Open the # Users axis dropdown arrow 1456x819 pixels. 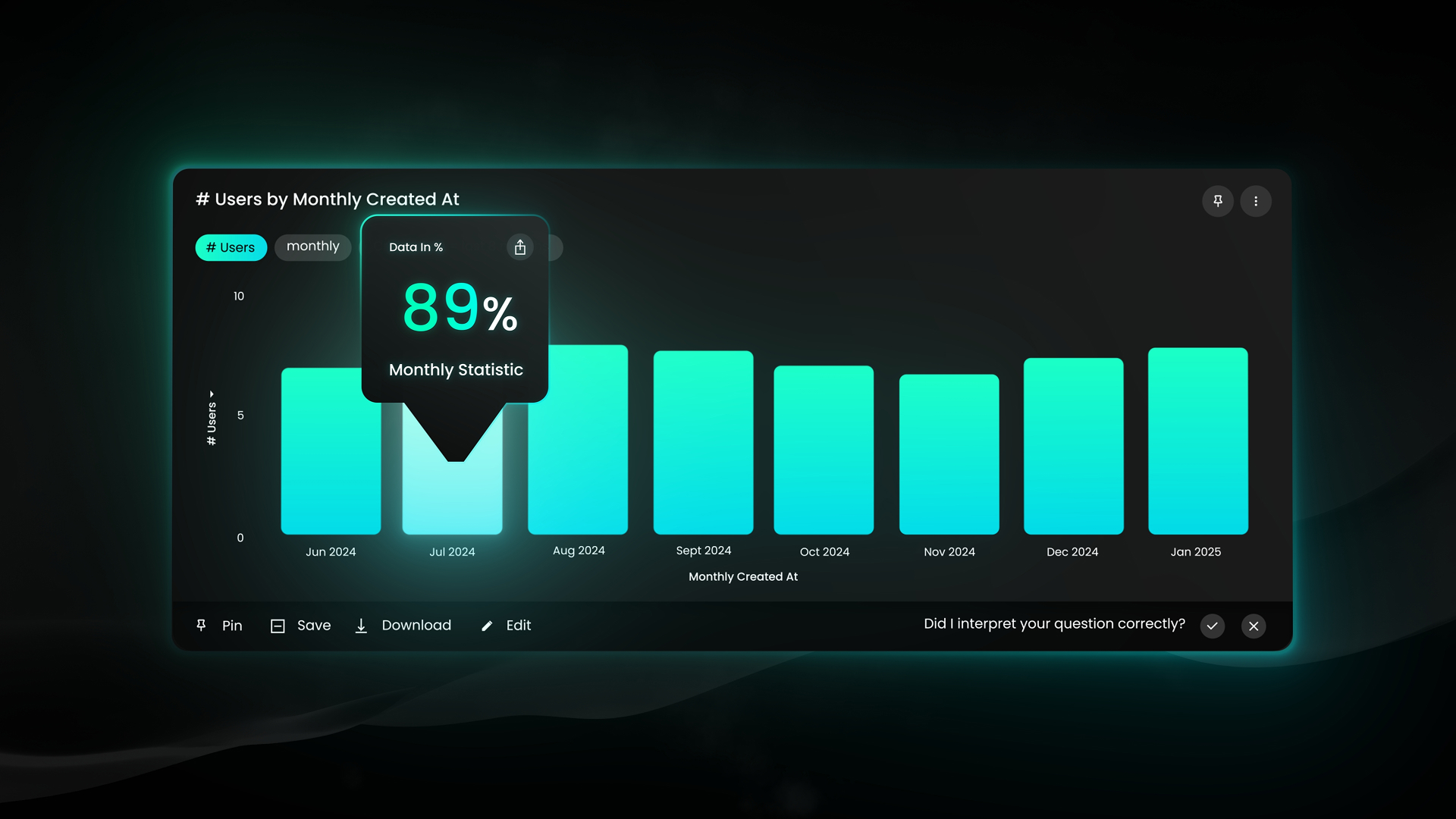click(x=212, y=394)
